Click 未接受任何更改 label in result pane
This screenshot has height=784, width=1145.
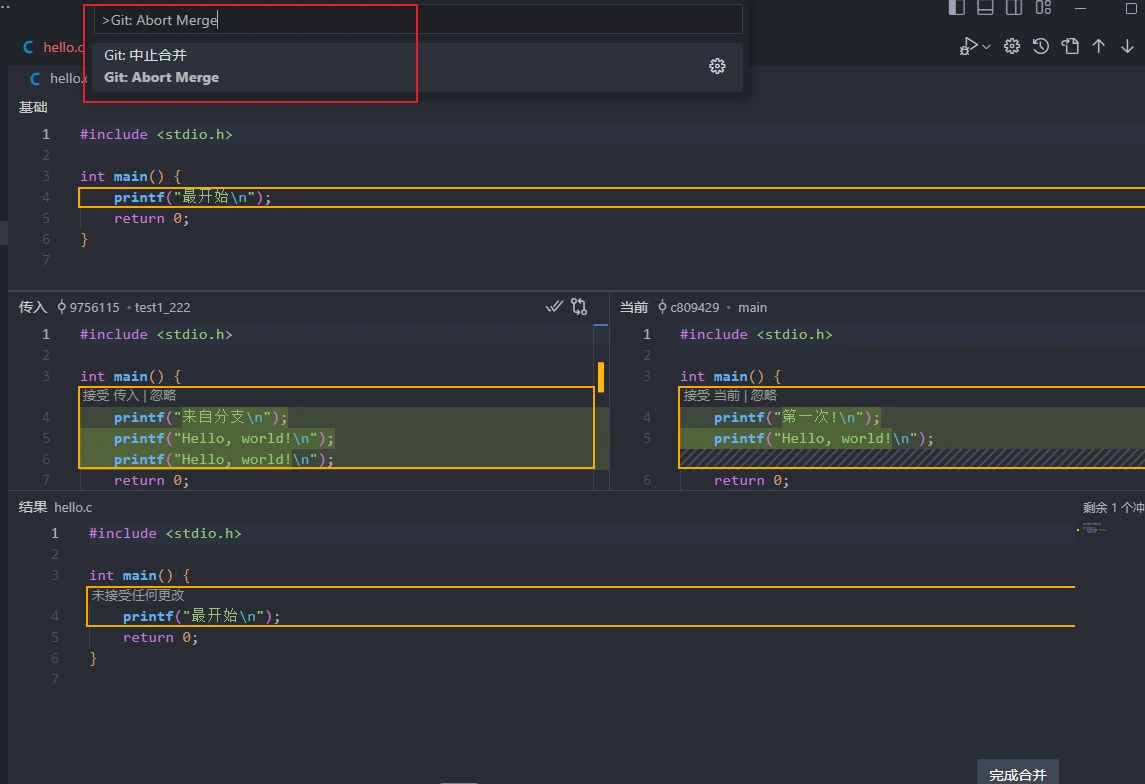click(138, 596)
